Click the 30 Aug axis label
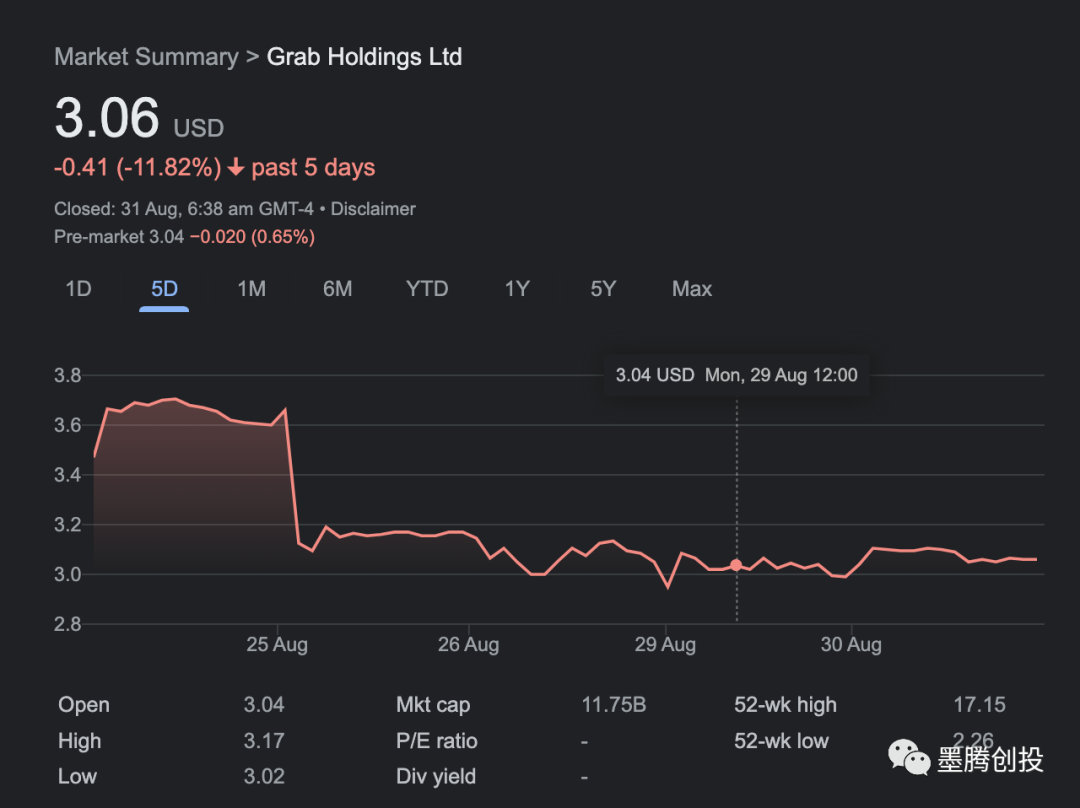The height and width of the screenshot is (808, 1080). [851, 645]
